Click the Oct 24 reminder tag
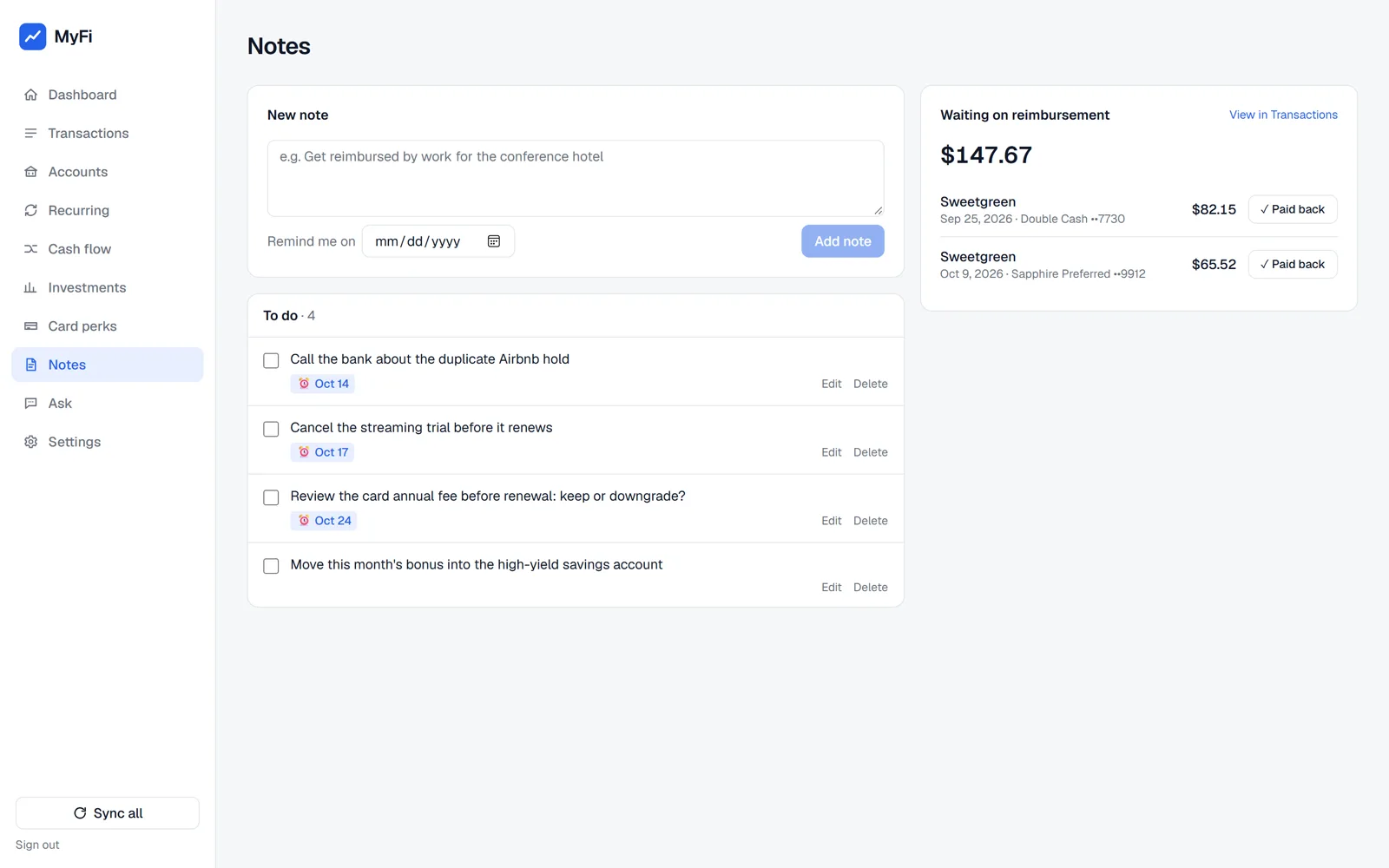The image size is (1389, 868). (324, 521)
